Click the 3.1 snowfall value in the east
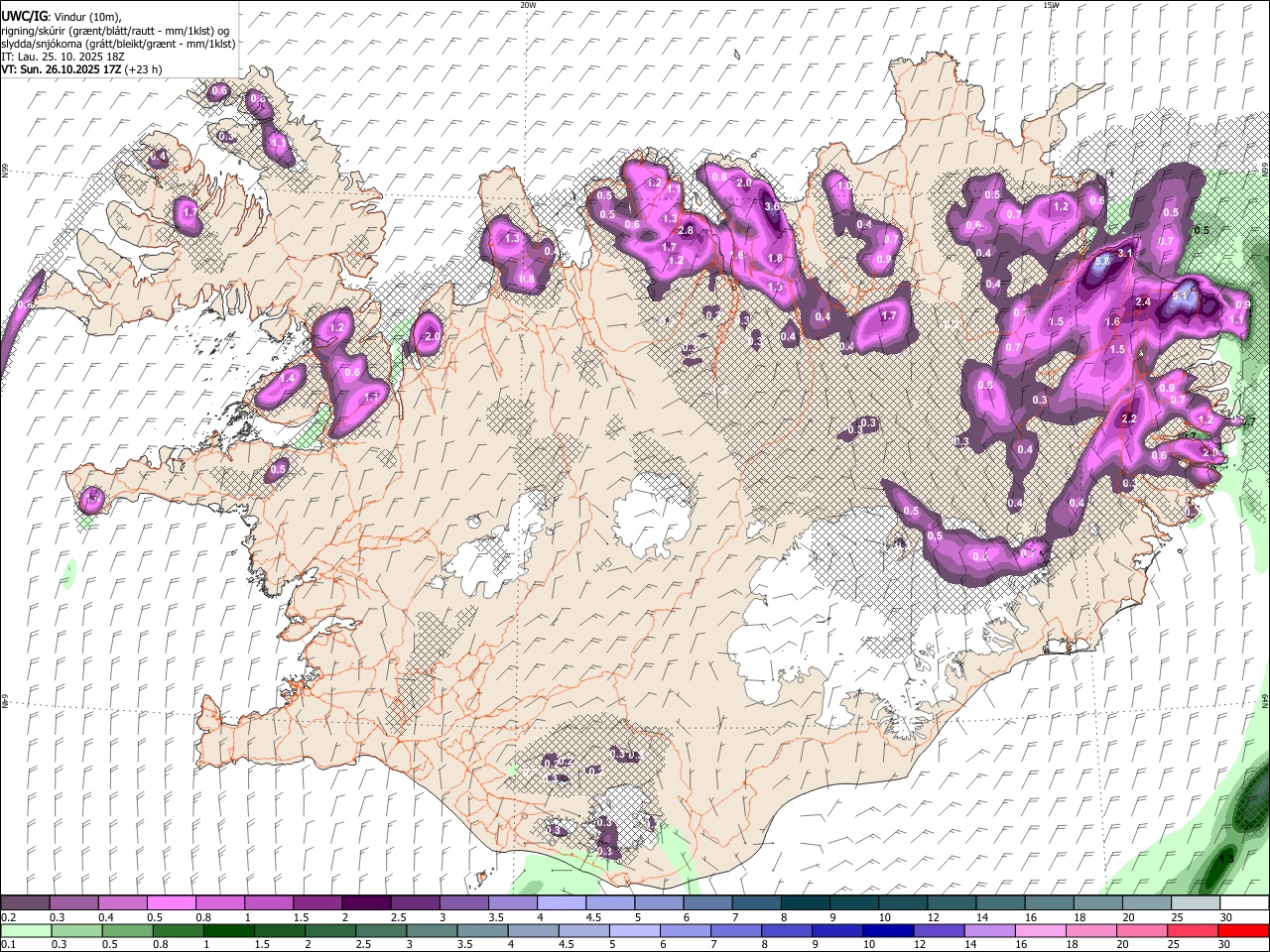The height and width of the screenshot is (952, 1270). pos(1125,254)
